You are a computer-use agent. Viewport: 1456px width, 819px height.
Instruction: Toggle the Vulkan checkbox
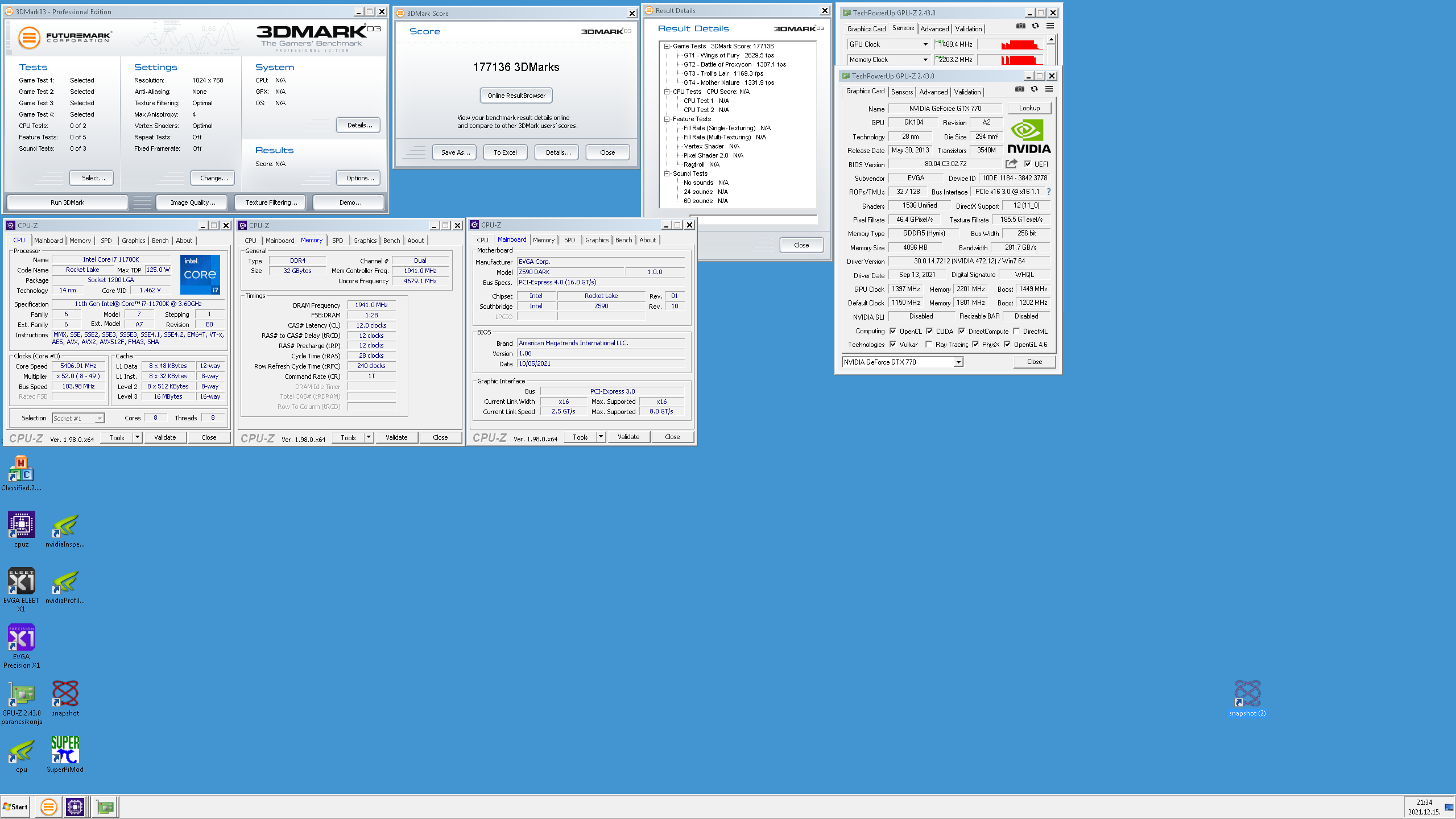[x=893, y=344]
